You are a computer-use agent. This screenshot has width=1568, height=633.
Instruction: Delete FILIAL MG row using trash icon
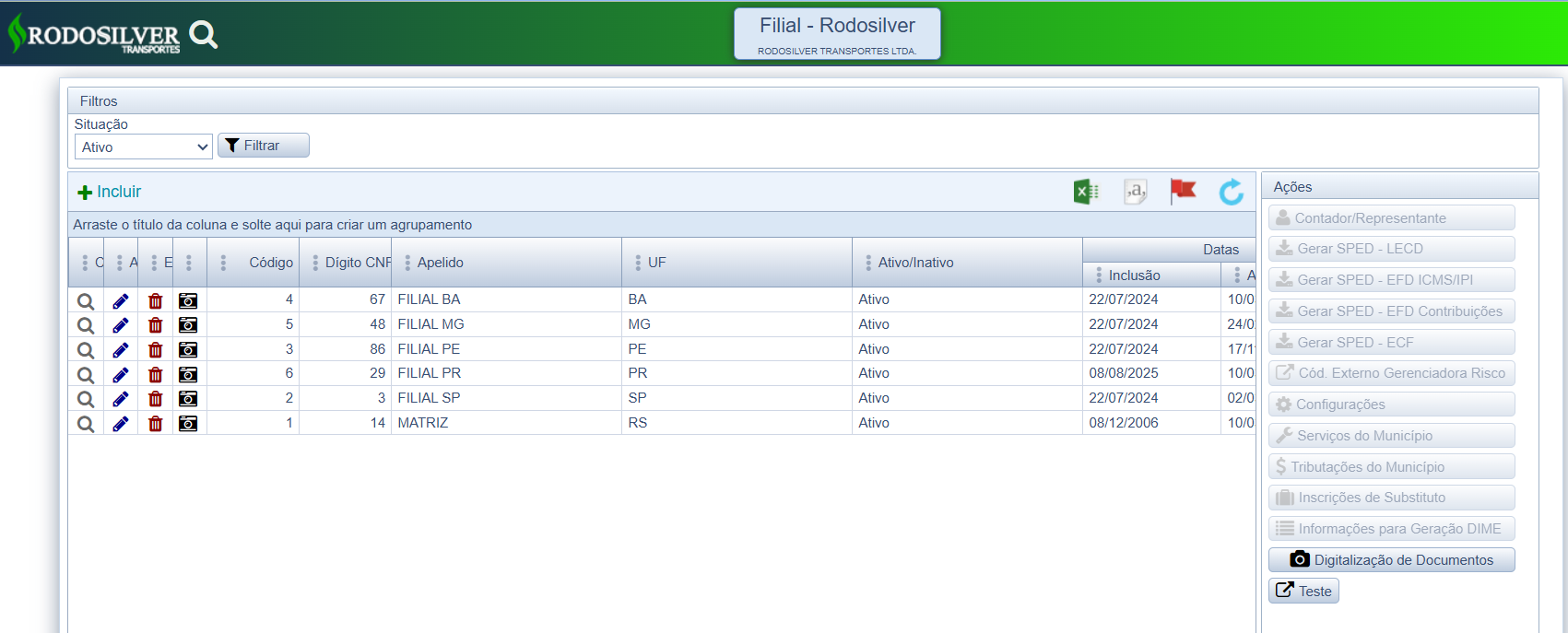click(155, 325)
